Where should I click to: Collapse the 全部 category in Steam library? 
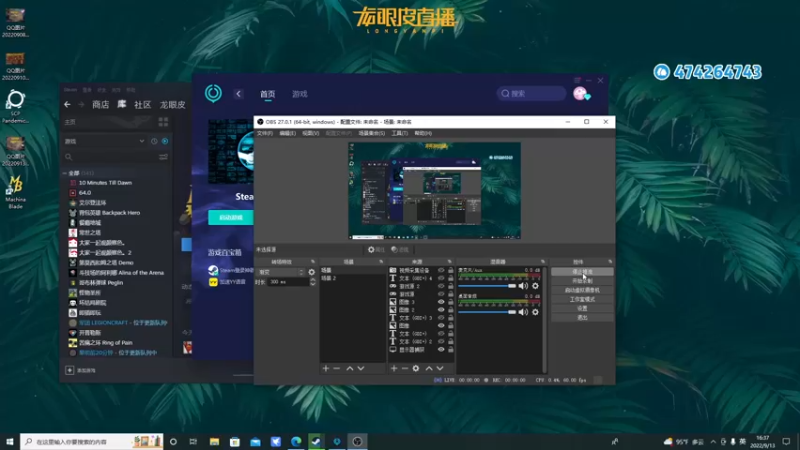pos(65,173)
